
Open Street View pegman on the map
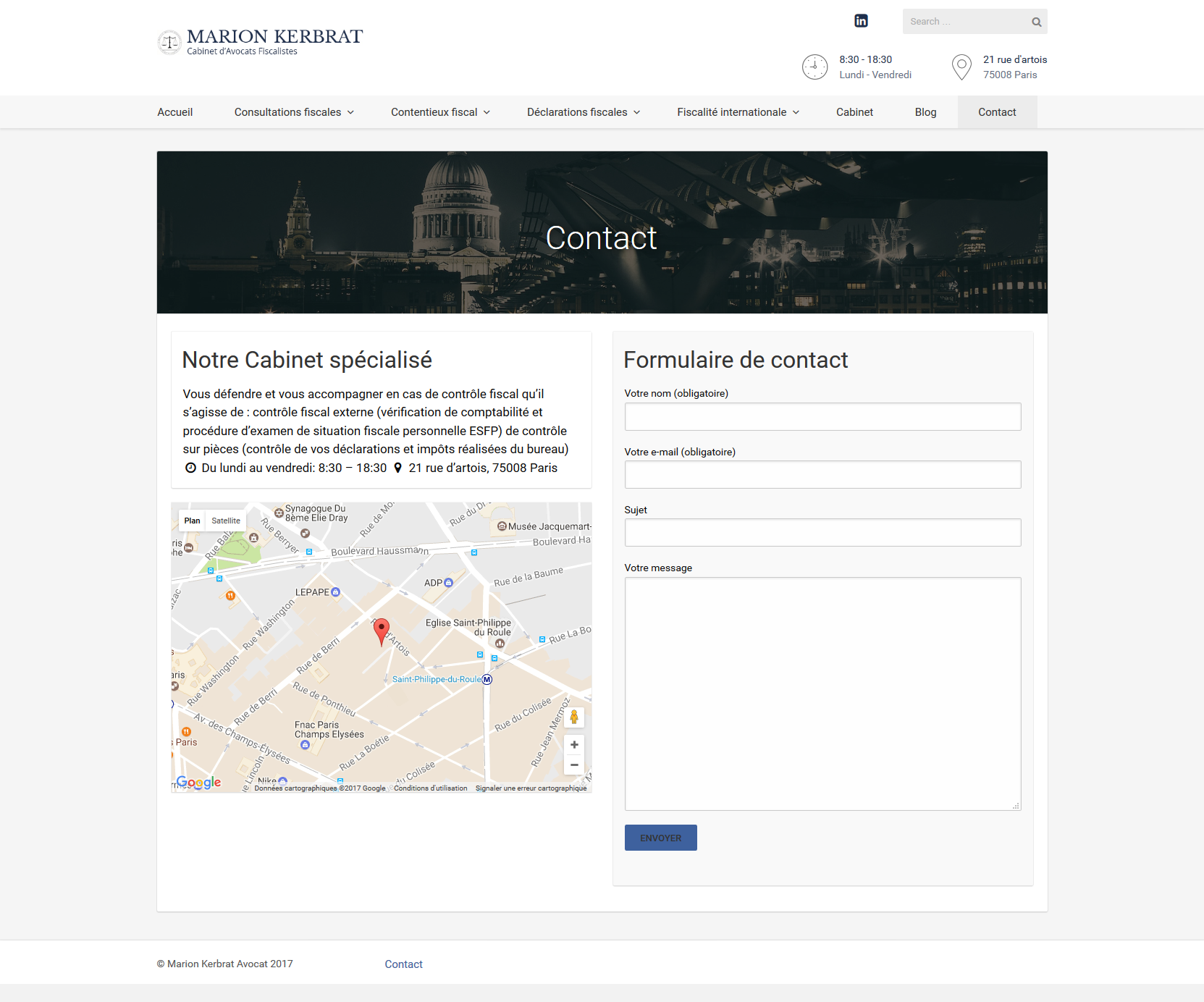tap(574, 717)
